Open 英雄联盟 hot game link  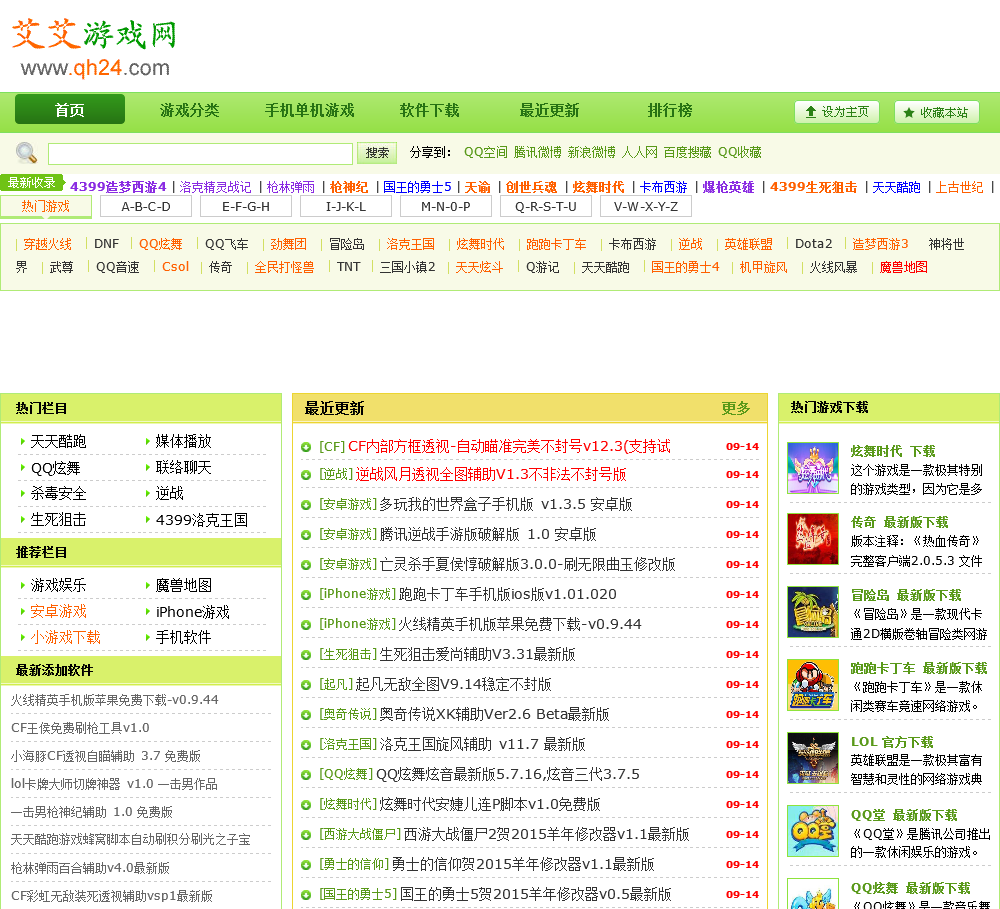[748, 244]
